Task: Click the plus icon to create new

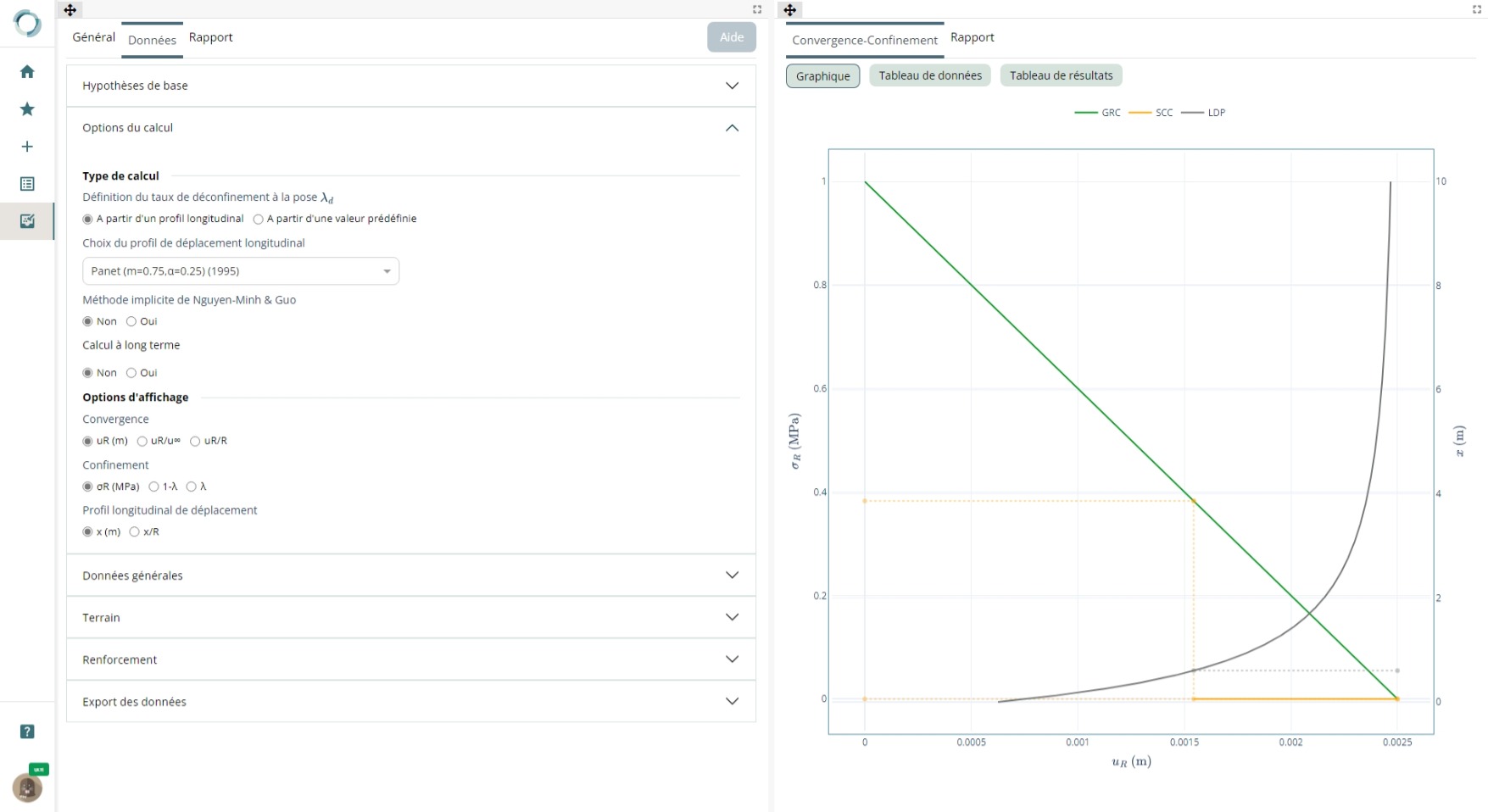Action: [x=27, y=147]
